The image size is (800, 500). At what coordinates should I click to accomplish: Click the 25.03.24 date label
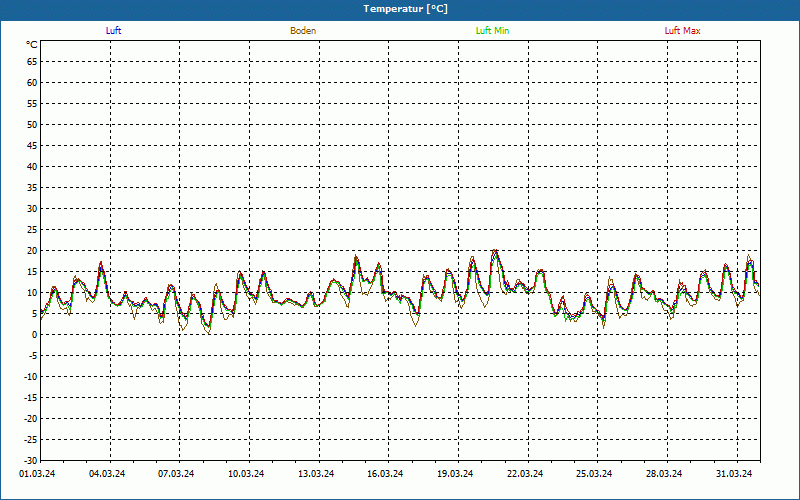[x=594, y=473]
